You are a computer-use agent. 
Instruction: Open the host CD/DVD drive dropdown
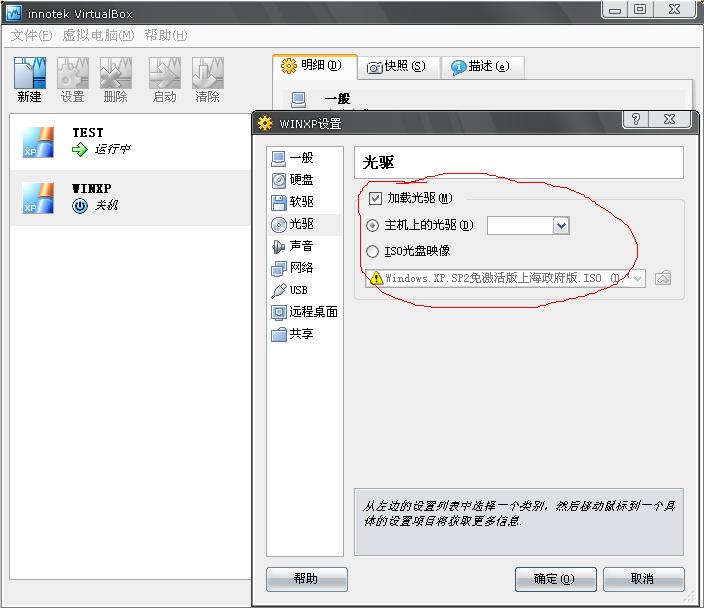[561, 225]
